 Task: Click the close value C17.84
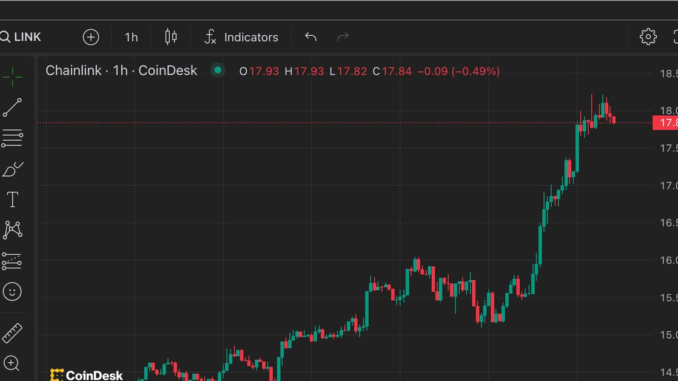click(392, 71)
